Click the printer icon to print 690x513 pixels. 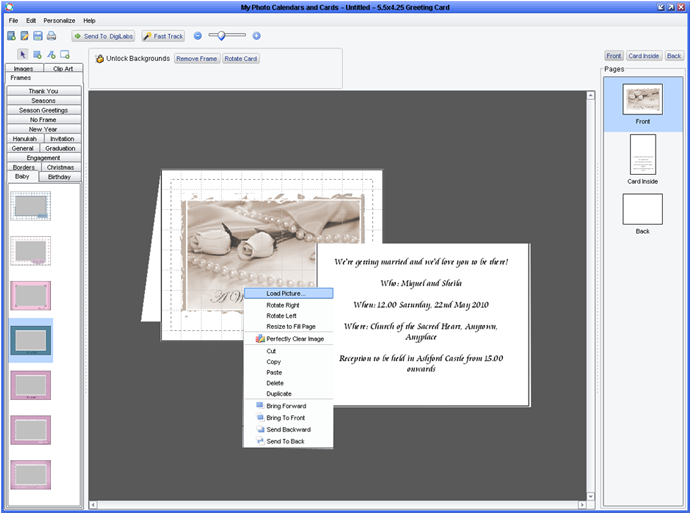coord(51,36)
